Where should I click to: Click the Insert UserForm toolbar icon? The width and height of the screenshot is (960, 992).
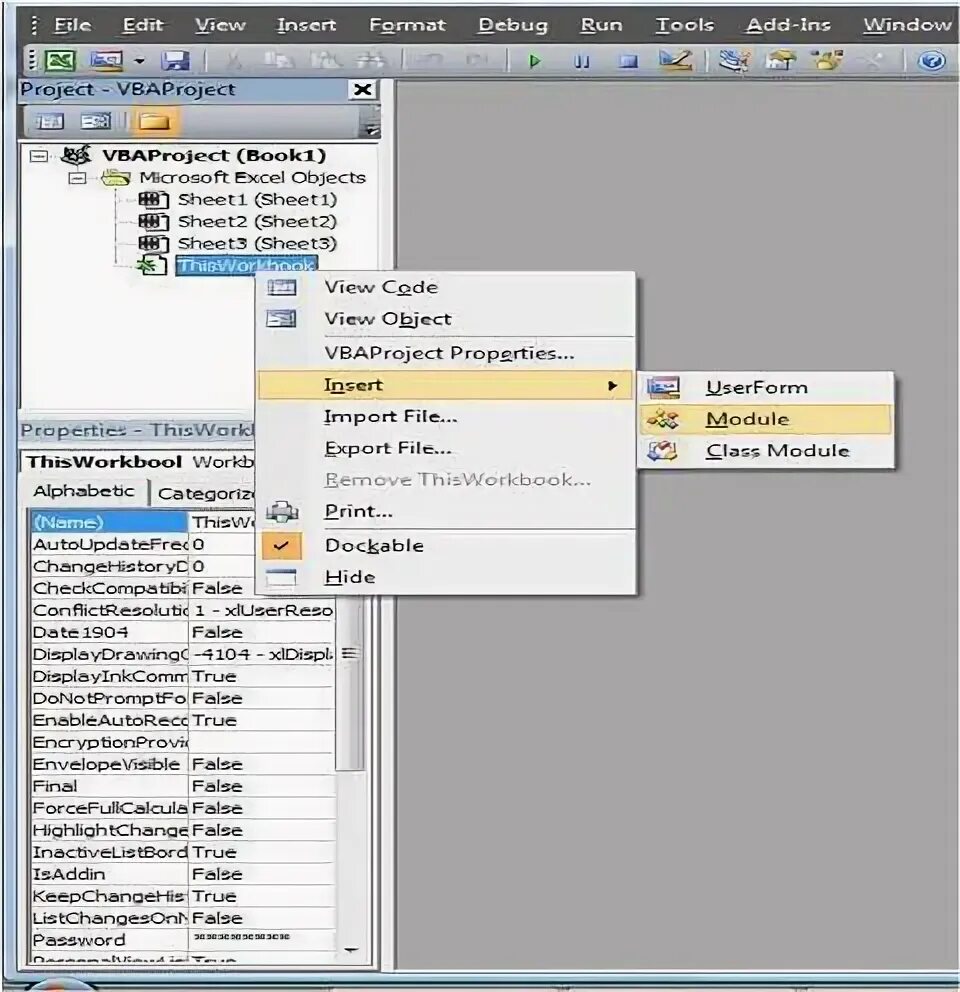click(x=106, y=61)
